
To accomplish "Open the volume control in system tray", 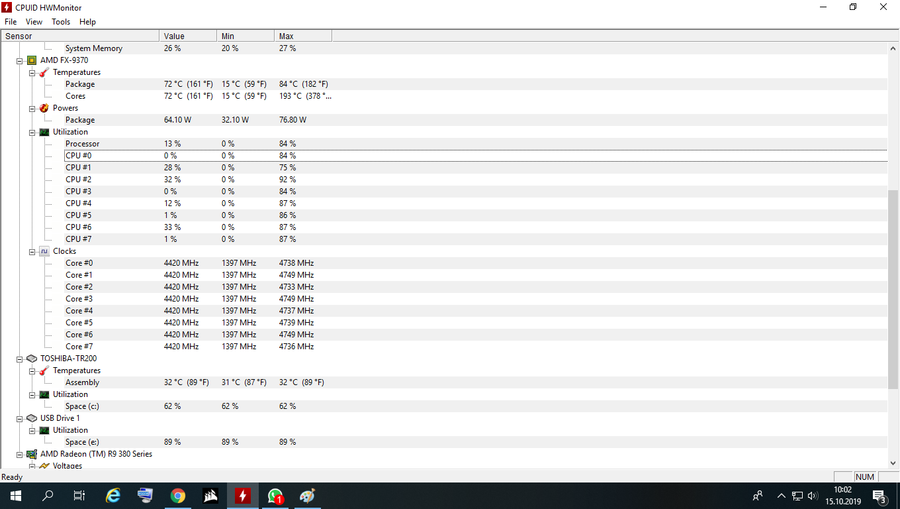I will click(812, 496).
